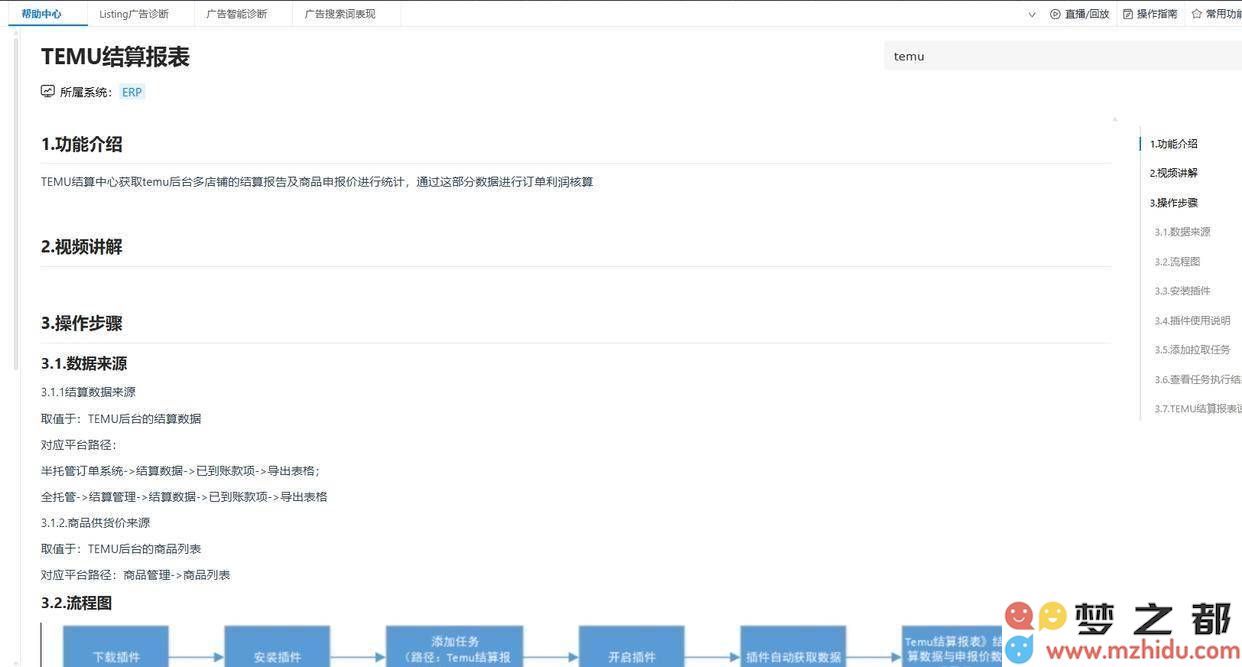Click the ERP system tag

click(132, 92)
